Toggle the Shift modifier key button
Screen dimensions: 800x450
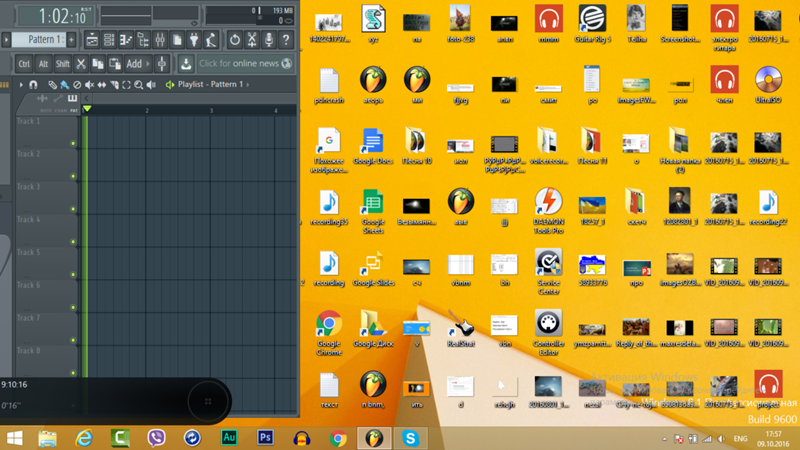tap(63, 64)
